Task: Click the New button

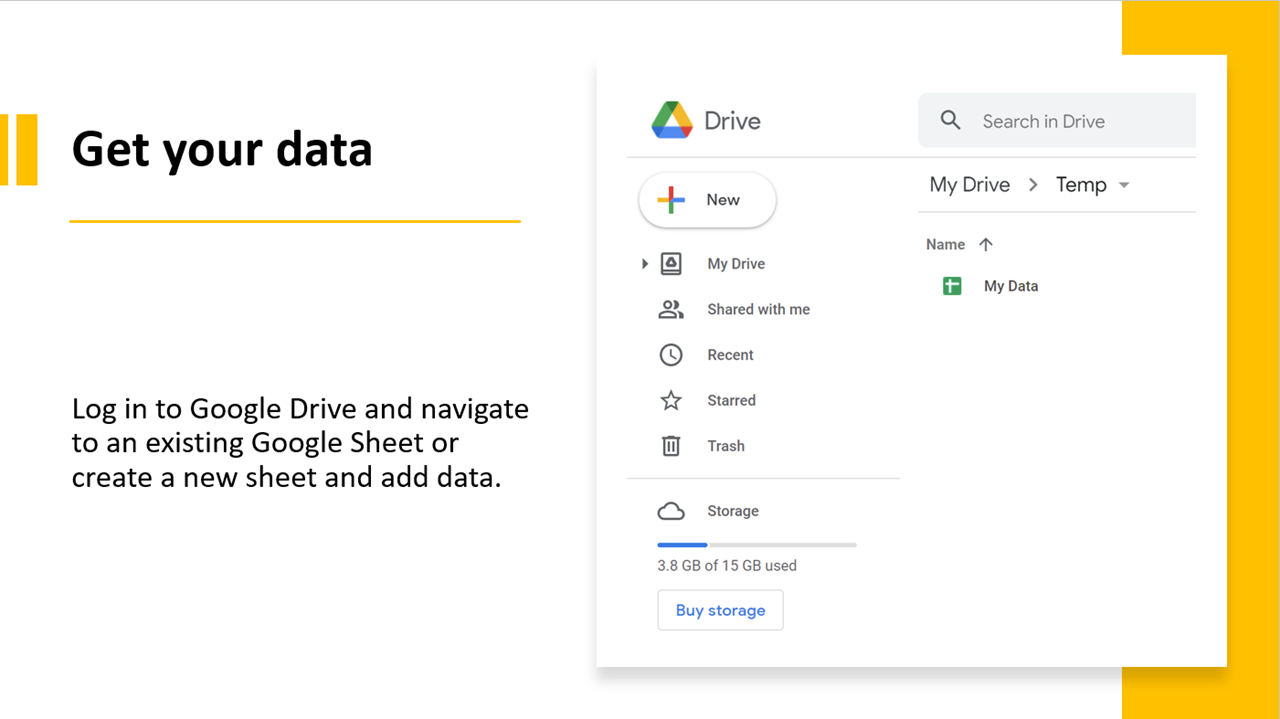Action: pos(707,200)
